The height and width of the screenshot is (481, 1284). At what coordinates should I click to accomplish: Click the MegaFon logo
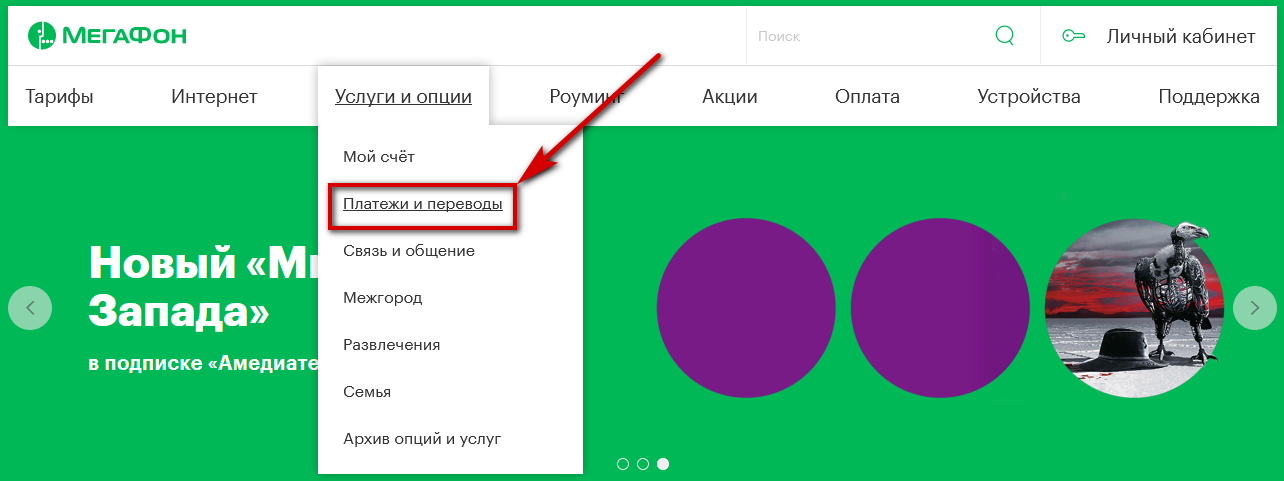(x=107, y=37)
